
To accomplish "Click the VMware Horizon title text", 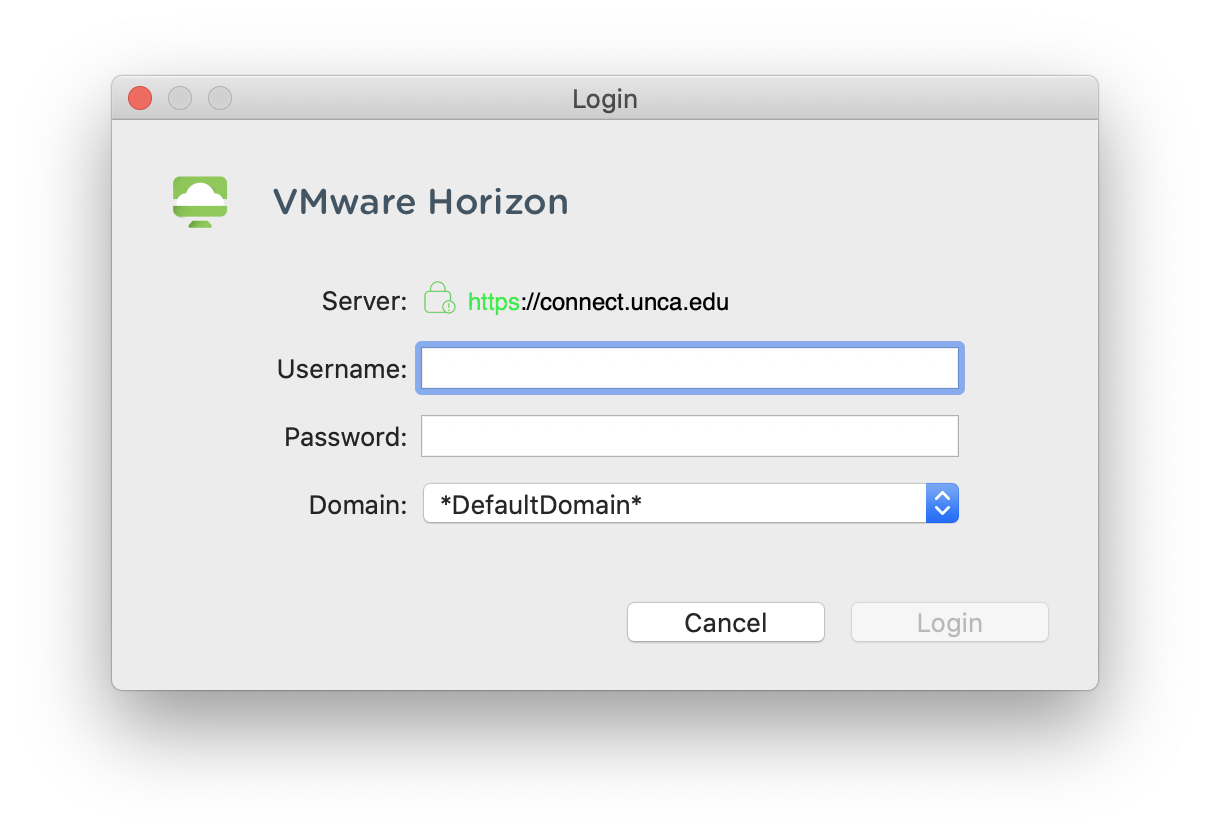I will pos(420,201).
